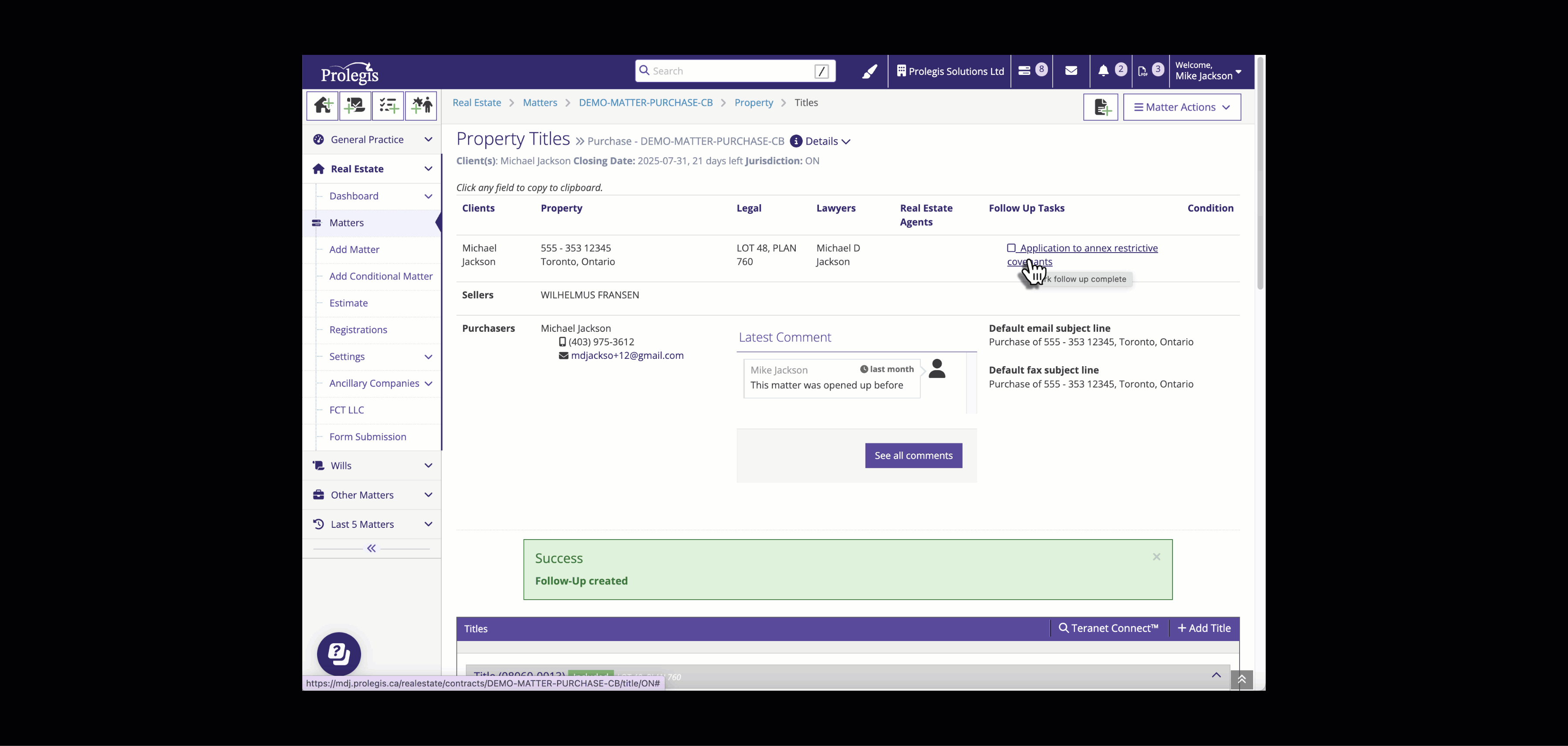The image size is (1568, 746).
Task: Dismiss the Success Follow-Up created alert
Action: [1156, 557]
